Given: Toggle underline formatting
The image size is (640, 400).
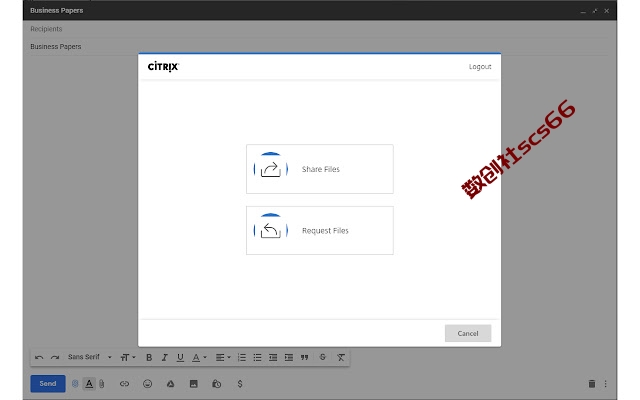Looking at the screenshot, I should [x=180, y=358].
